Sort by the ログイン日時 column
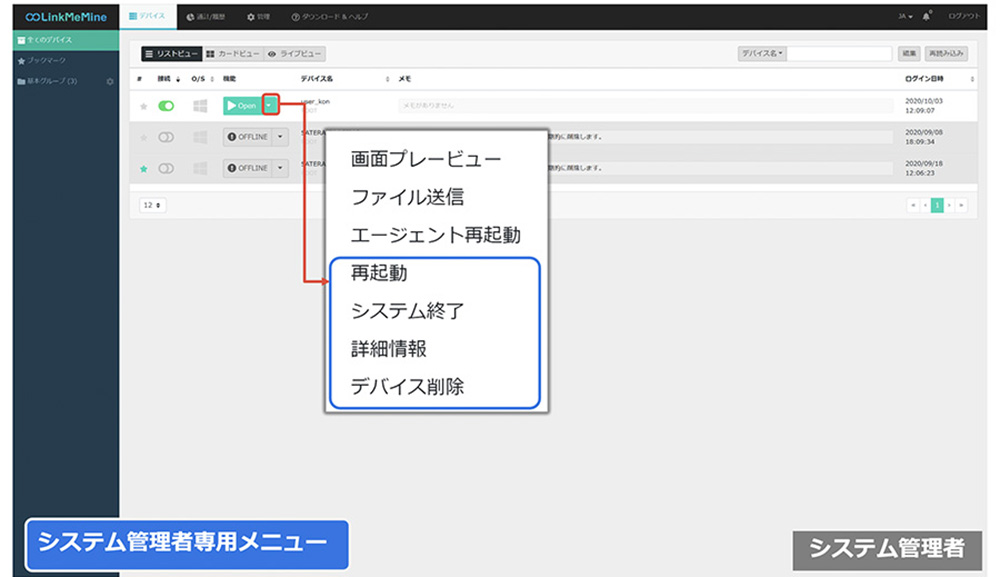 [939, 79]
